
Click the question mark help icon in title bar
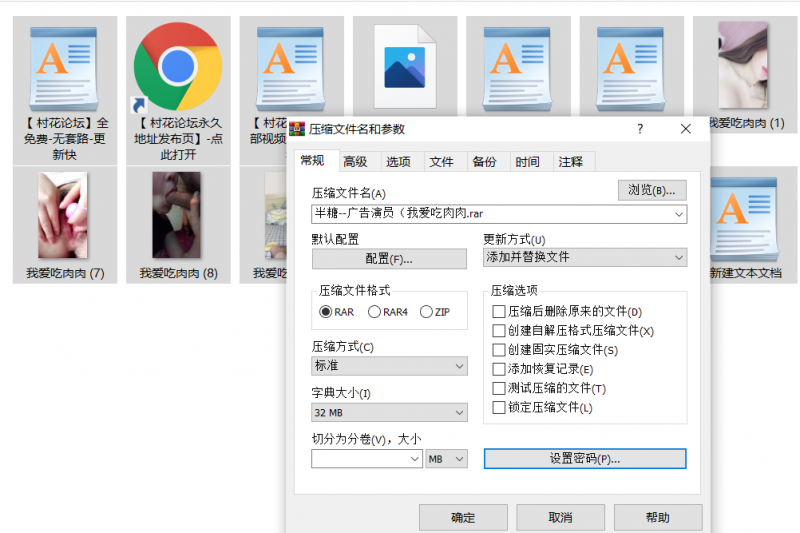(x=640, y=129)
